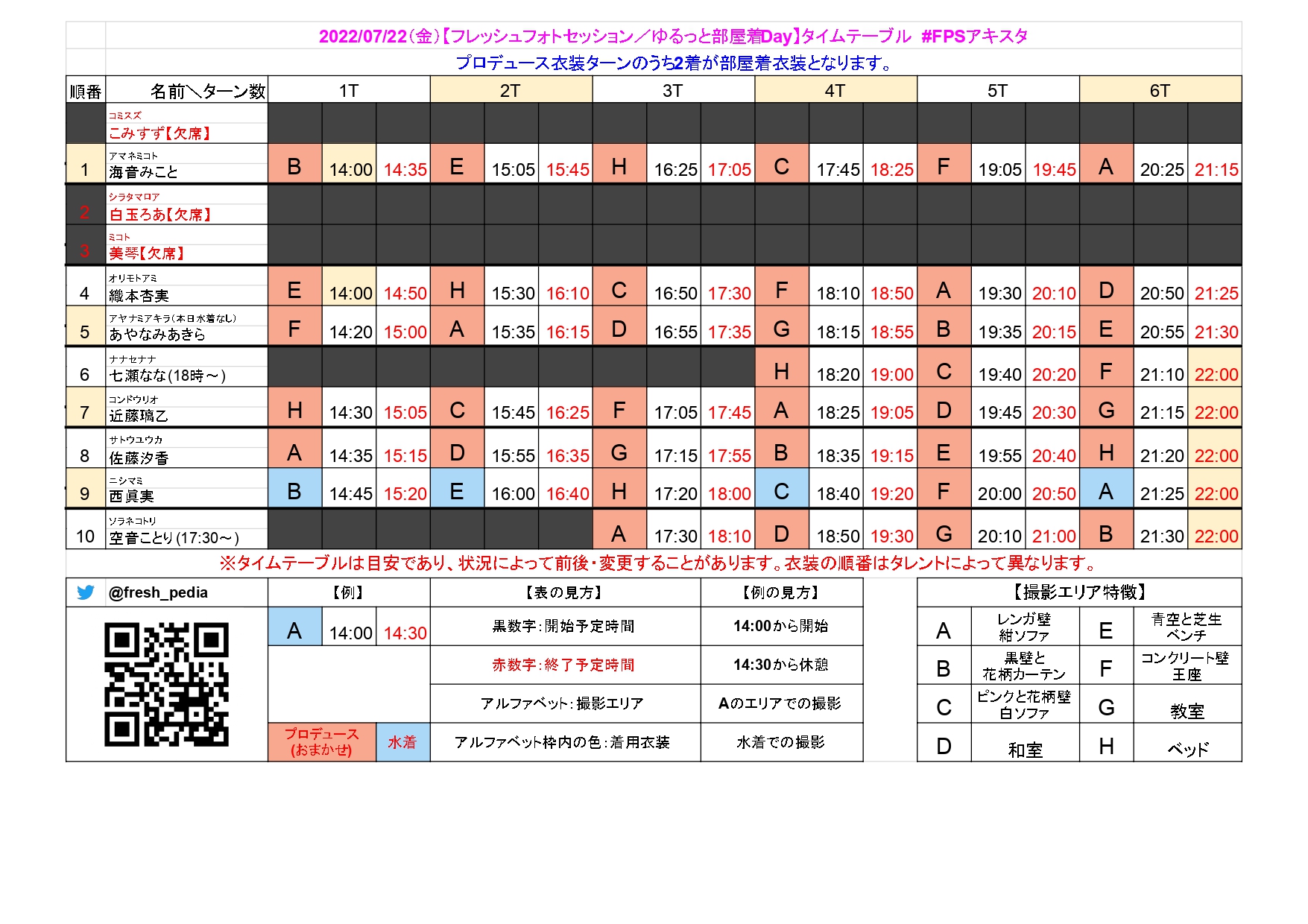Click 空音ことり's 17:30 start time in 3T
1308x924 pixels.
[x=675, y=536]
